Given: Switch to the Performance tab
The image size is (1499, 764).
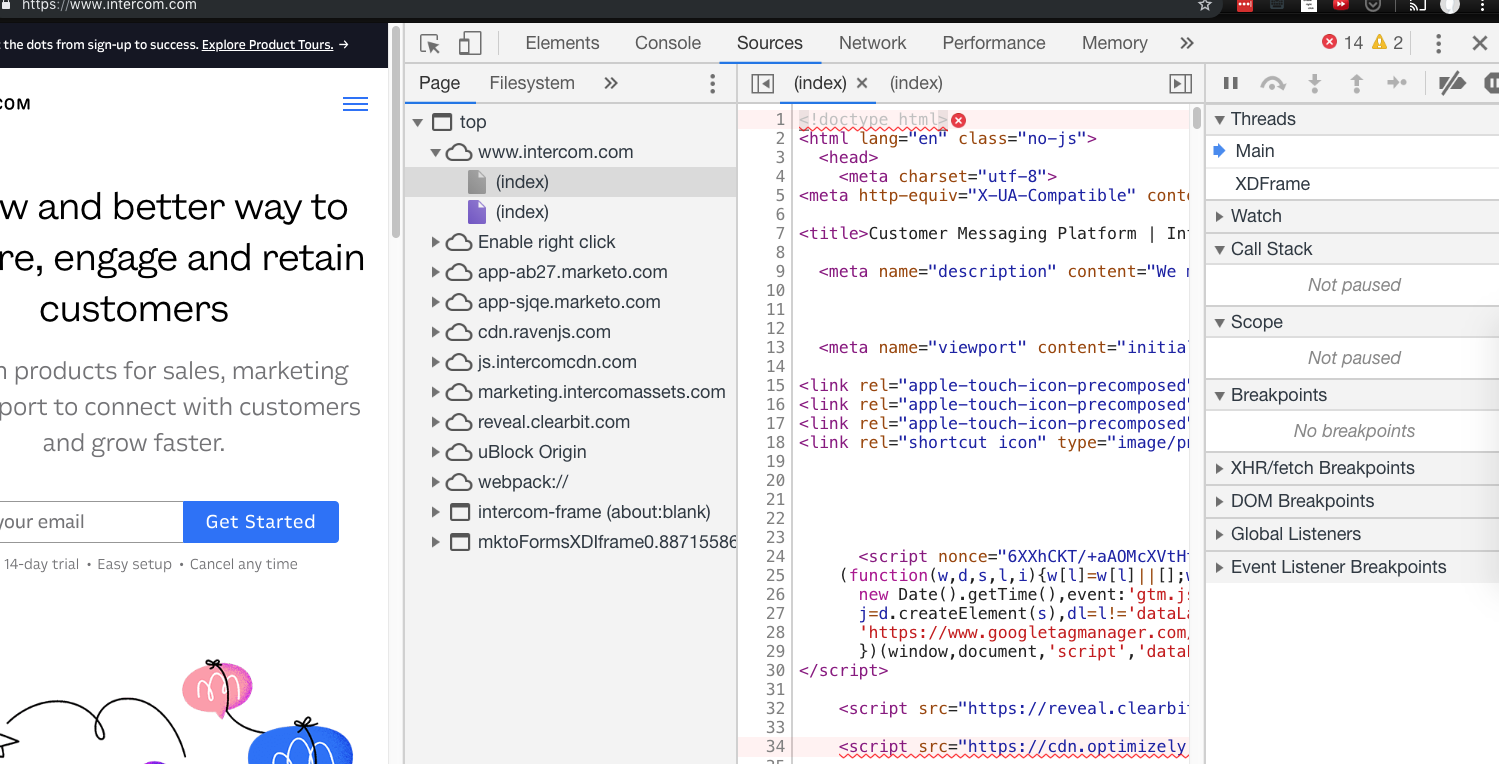Looking at the screenshot, I should point(994,43).
